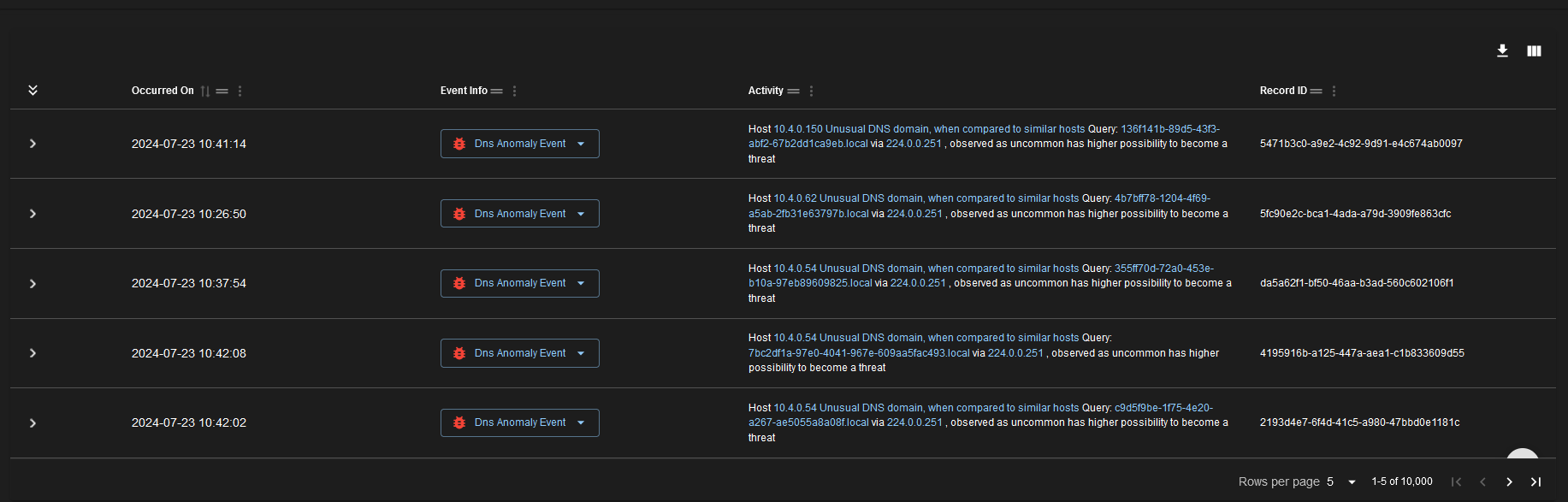Select record ID 5471b3c0-a9e2-4c92-9d91-e4c674ab0097
Screen dimensions: 1568x502
(1360, 144)
